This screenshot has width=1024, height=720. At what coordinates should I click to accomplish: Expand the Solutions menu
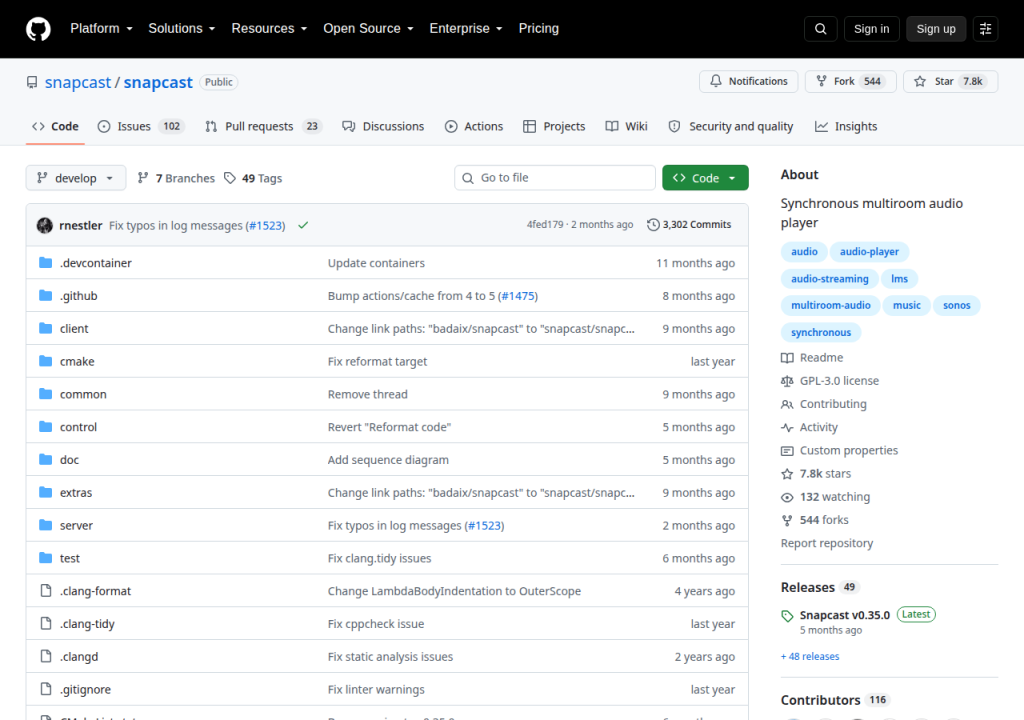(x=182, y=29)
